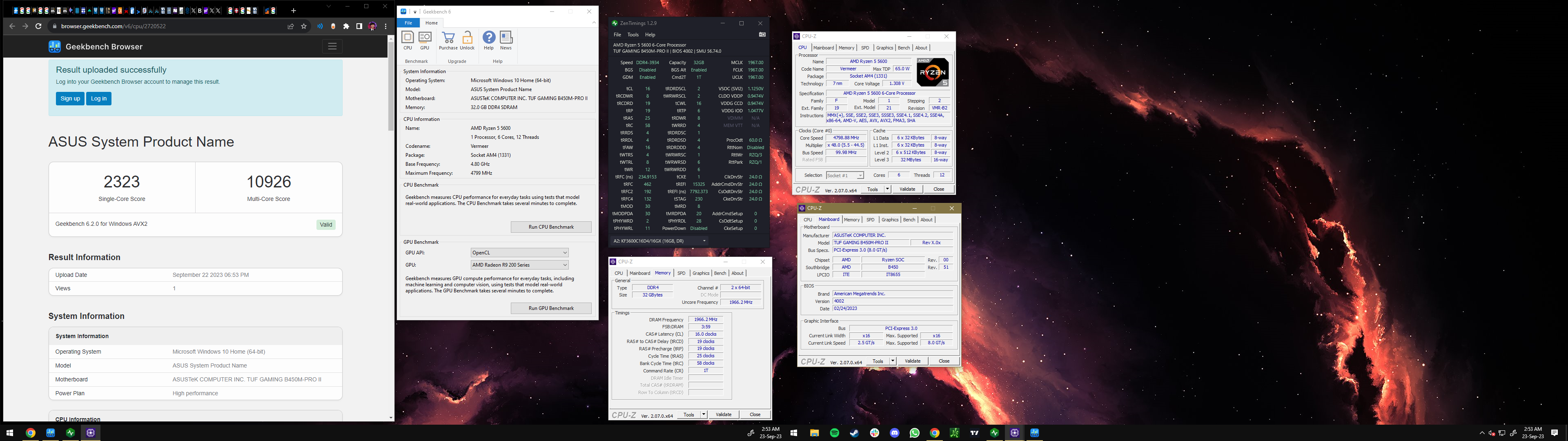
Task: Select the GPU benchmark ribbon icon in Geekbench
Action: tap(425, 40)
